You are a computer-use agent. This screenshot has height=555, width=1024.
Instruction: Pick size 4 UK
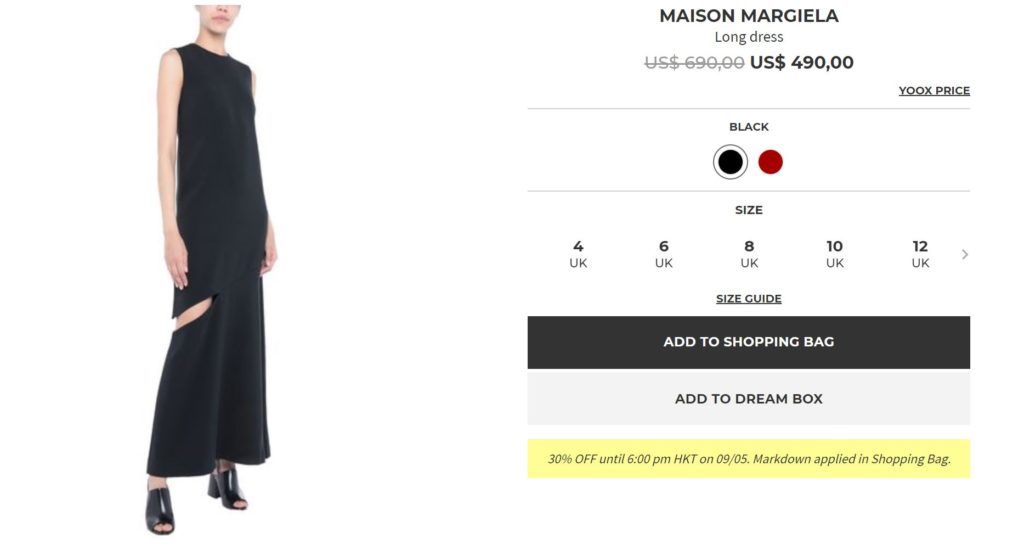tap(578, 254)
